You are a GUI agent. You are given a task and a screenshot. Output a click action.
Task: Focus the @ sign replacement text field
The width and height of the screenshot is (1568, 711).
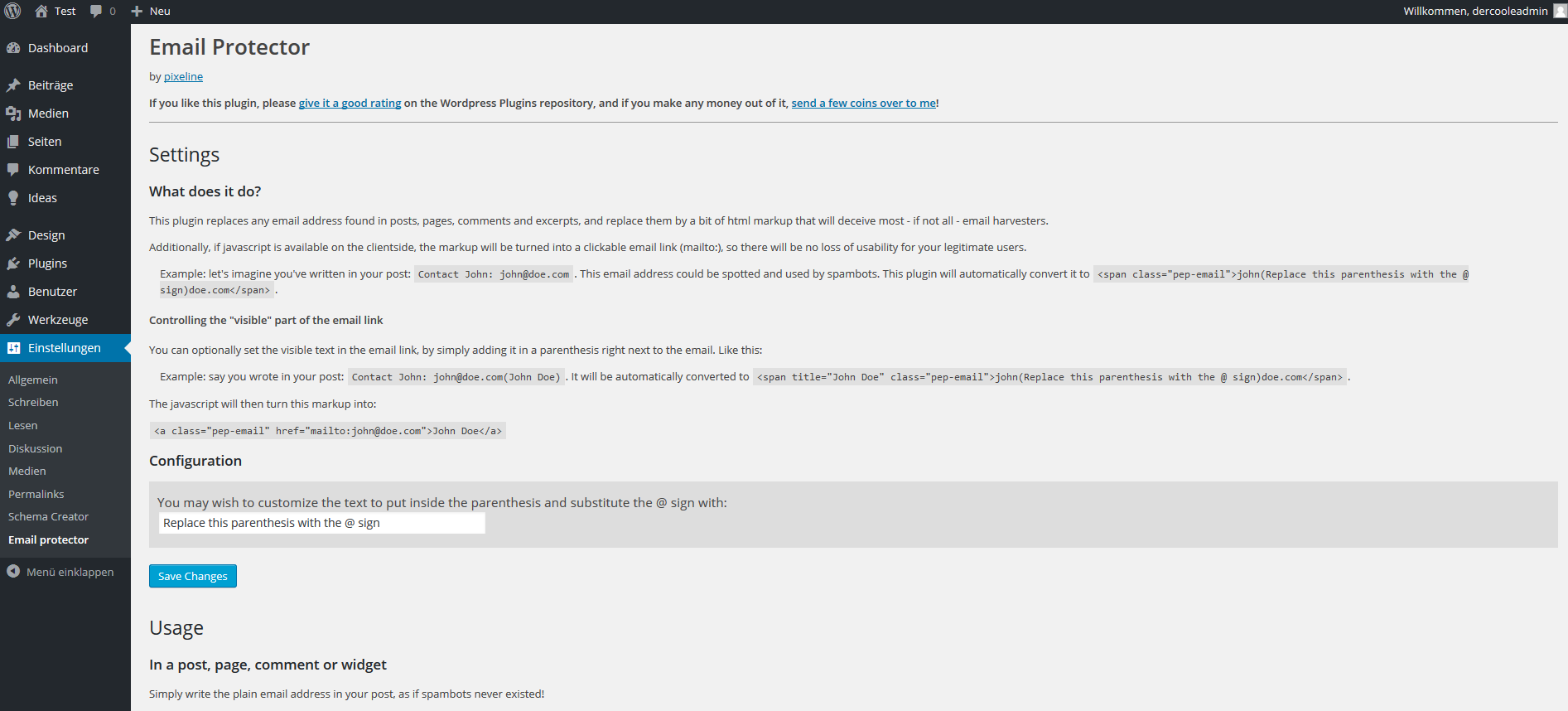[322, 523]
